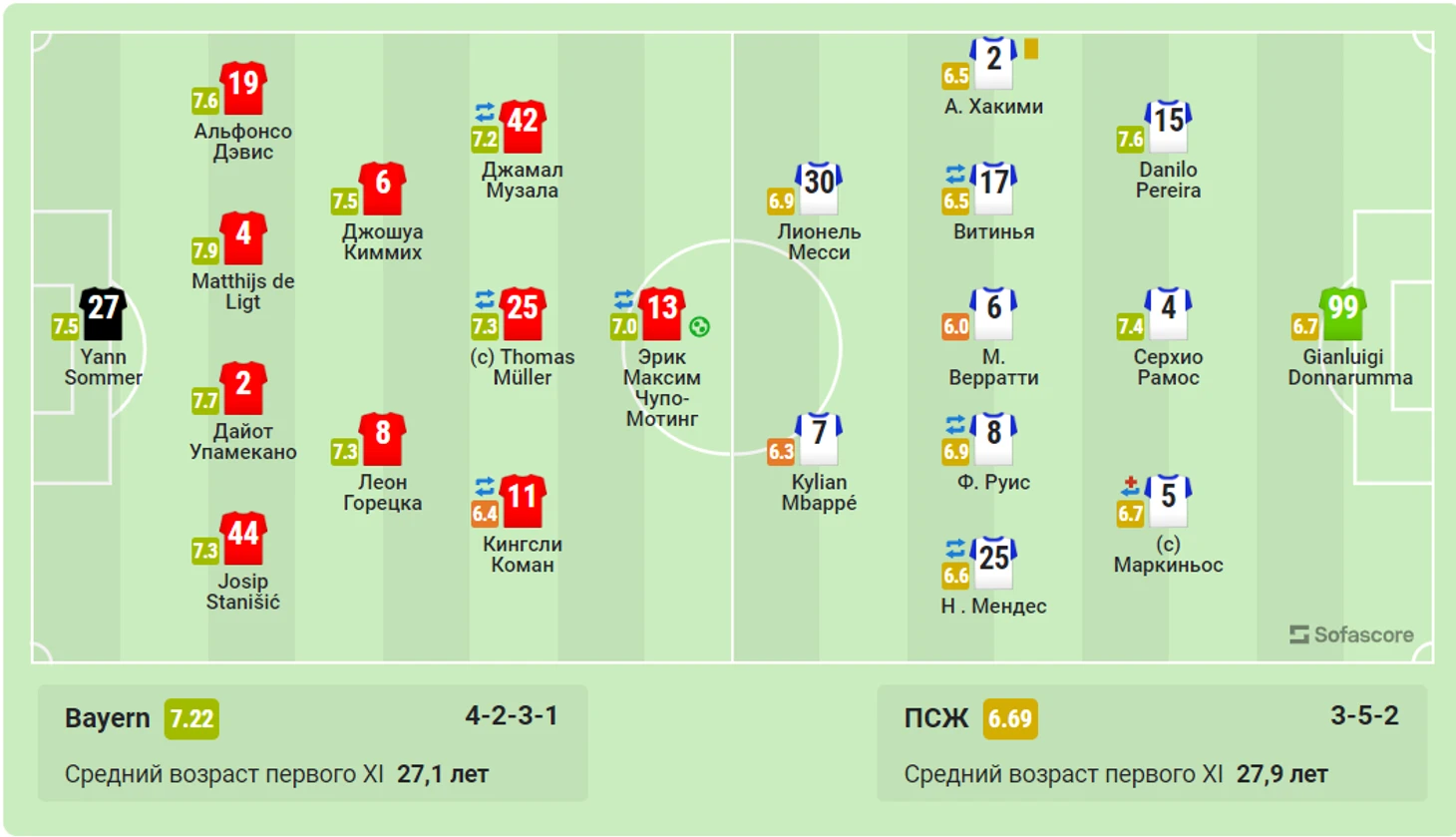Screen dimensions: 1456x837
Task: Click the substitution arrows above Müller's rating
Action: 485,298
